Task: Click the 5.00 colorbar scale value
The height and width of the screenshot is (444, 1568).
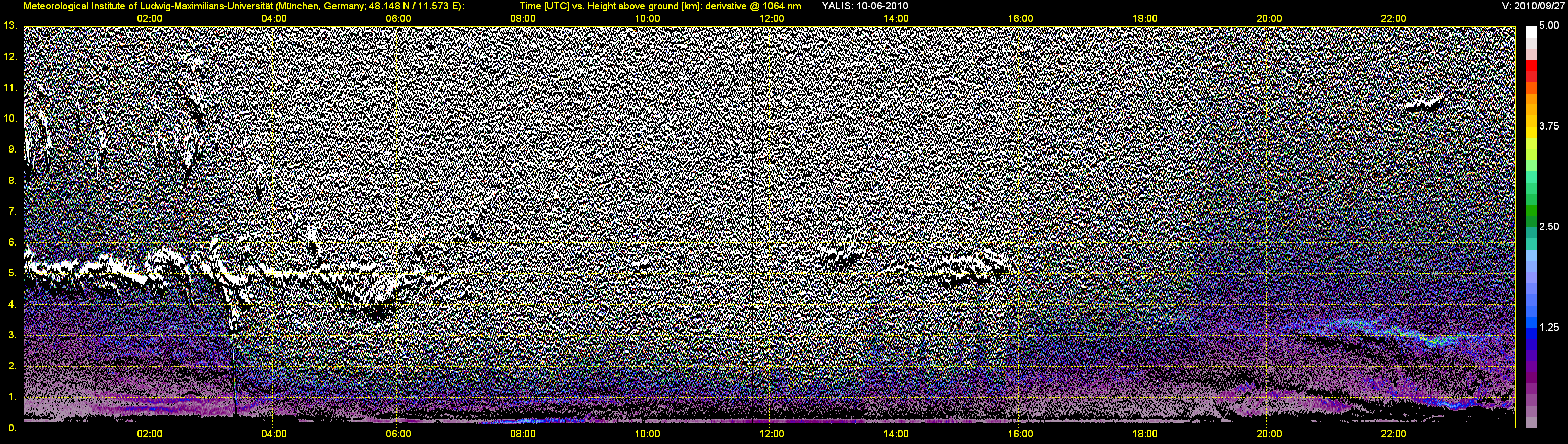Action: pos(1549,26)
